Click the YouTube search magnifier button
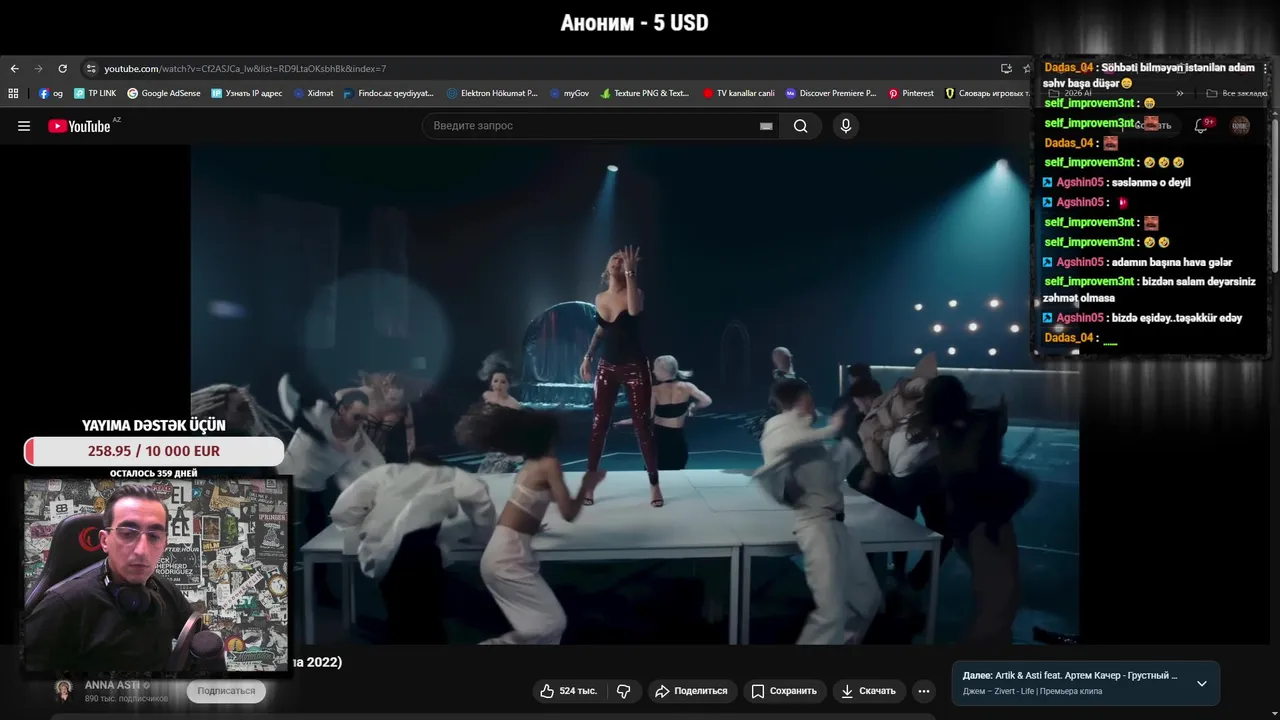The width and height of the screenshot is (1280, 720). pos(801,126)
